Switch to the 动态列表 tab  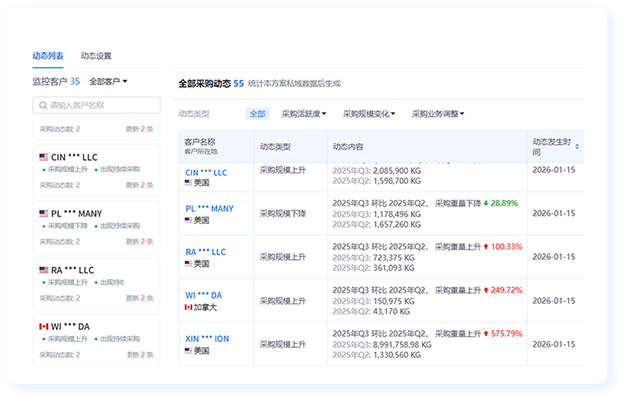point(48,56)
